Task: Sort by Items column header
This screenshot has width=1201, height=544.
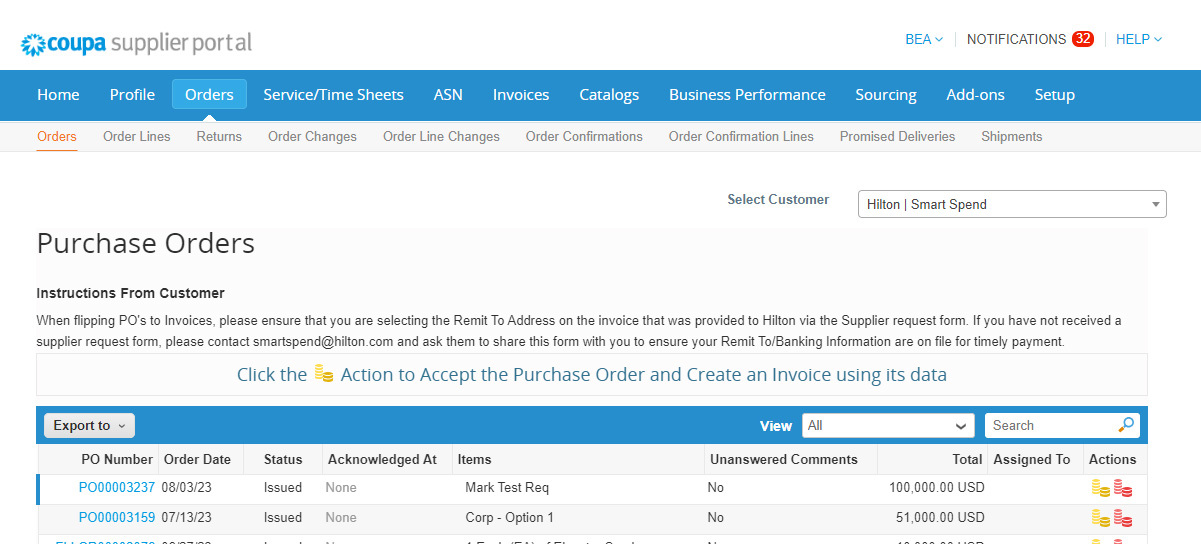Action: click(474, 459)
